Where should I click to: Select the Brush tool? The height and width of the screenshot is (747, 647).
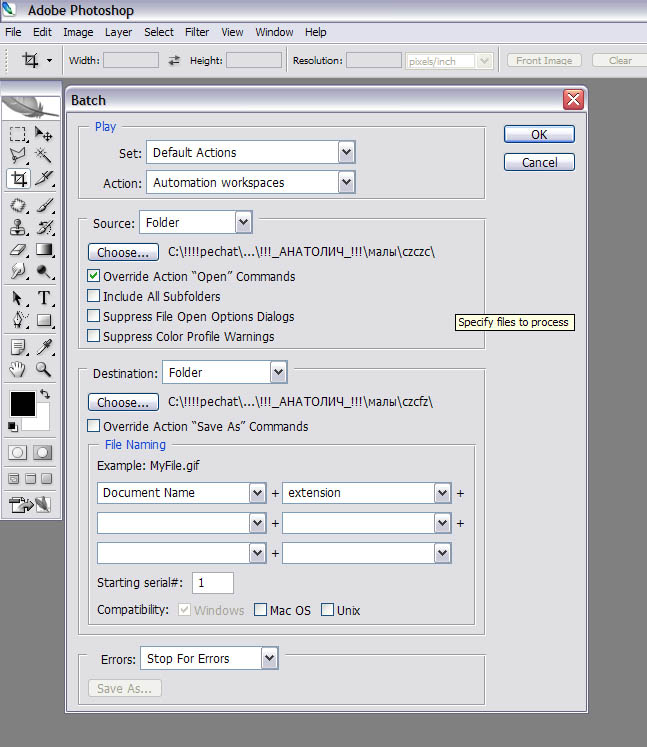44,206
